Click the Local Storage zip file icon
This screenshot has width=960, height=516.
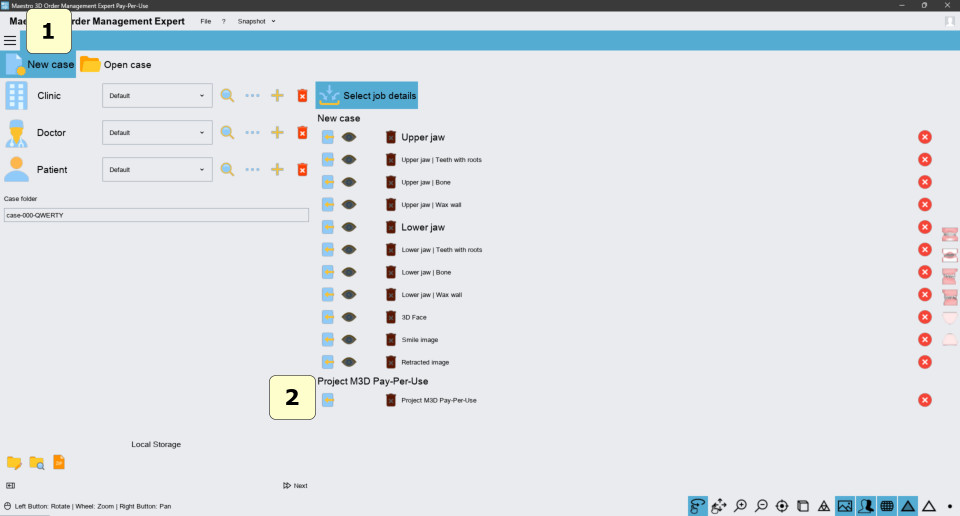point(59,462)
